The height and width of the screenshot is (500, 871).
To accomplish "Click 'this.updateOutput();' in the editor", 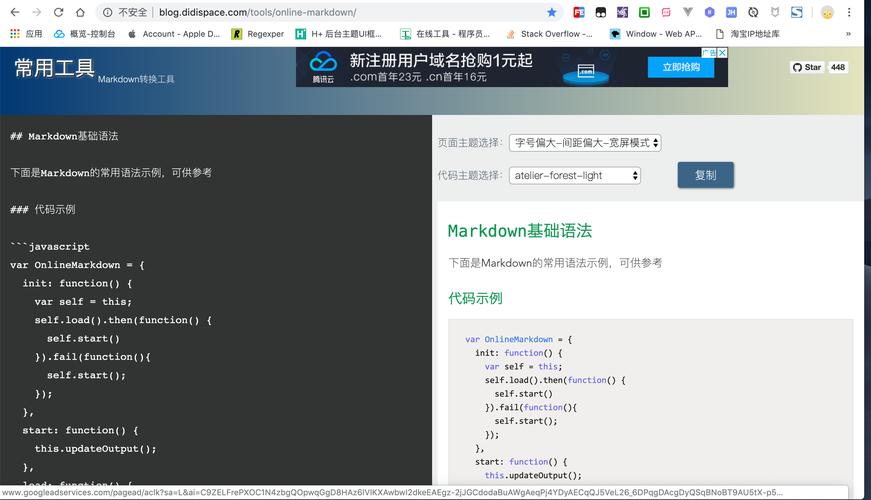I will (x=96, y=448).
